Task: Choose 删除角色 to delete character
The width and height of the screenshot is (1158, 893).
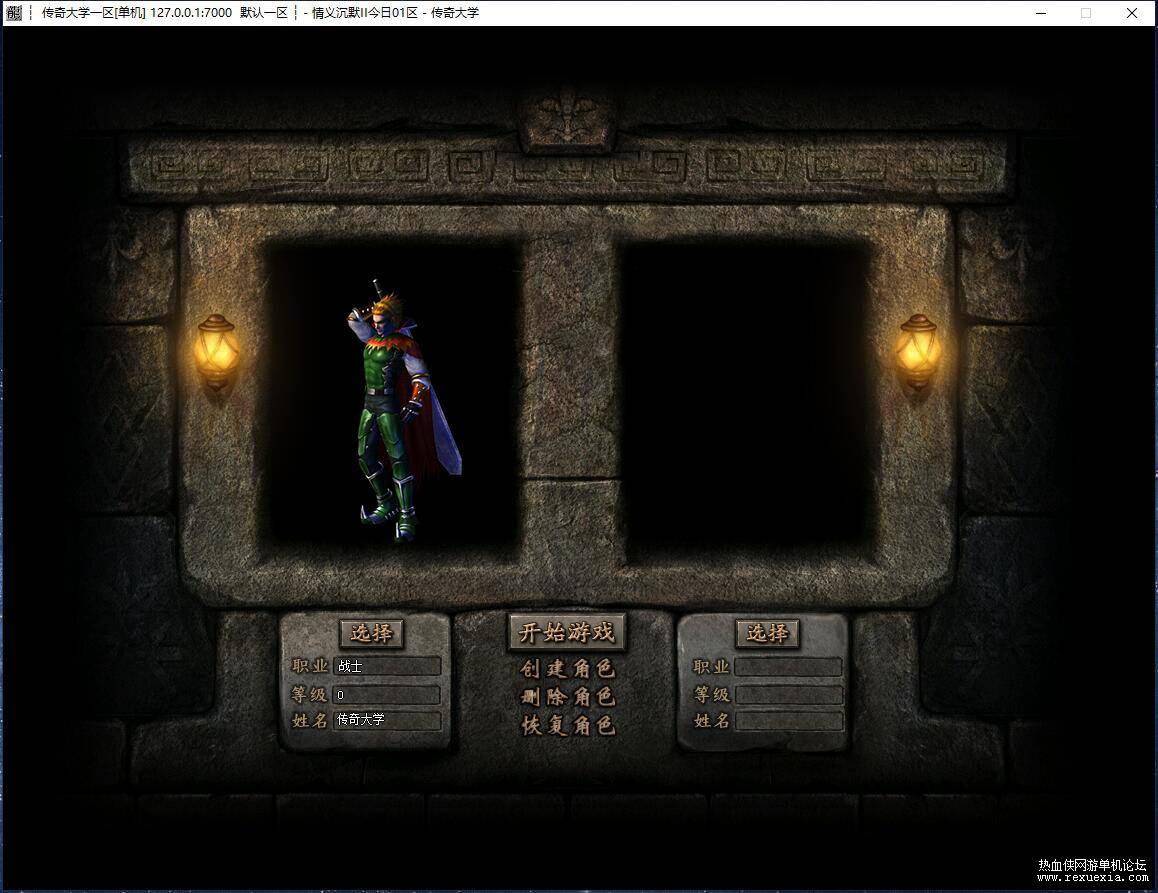Action: coord(567,697)
